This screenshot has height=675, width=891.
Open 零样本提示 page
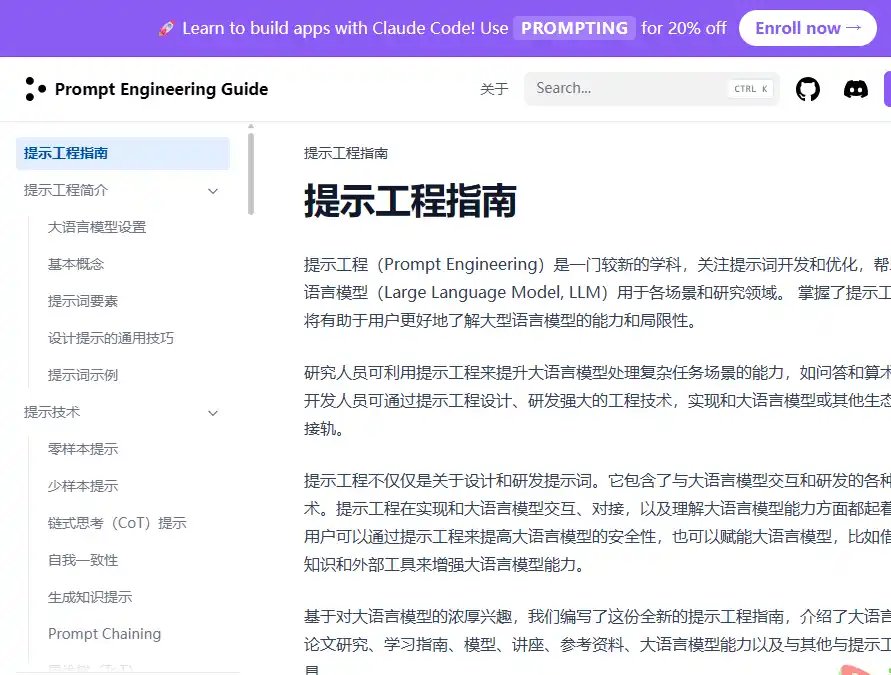[x=83, y=449]
